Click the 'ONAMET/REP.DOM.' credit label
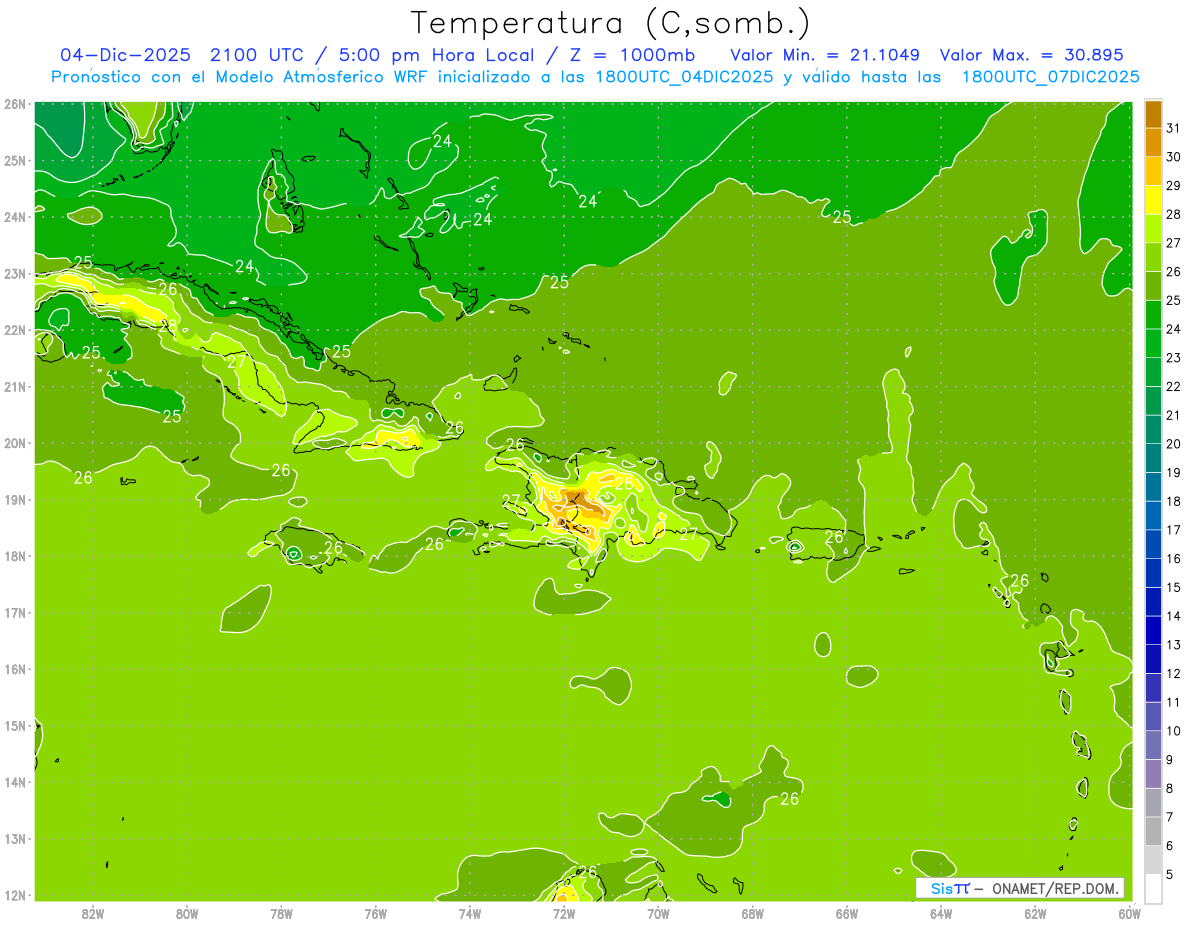1200x927 pixels. 1055,888
